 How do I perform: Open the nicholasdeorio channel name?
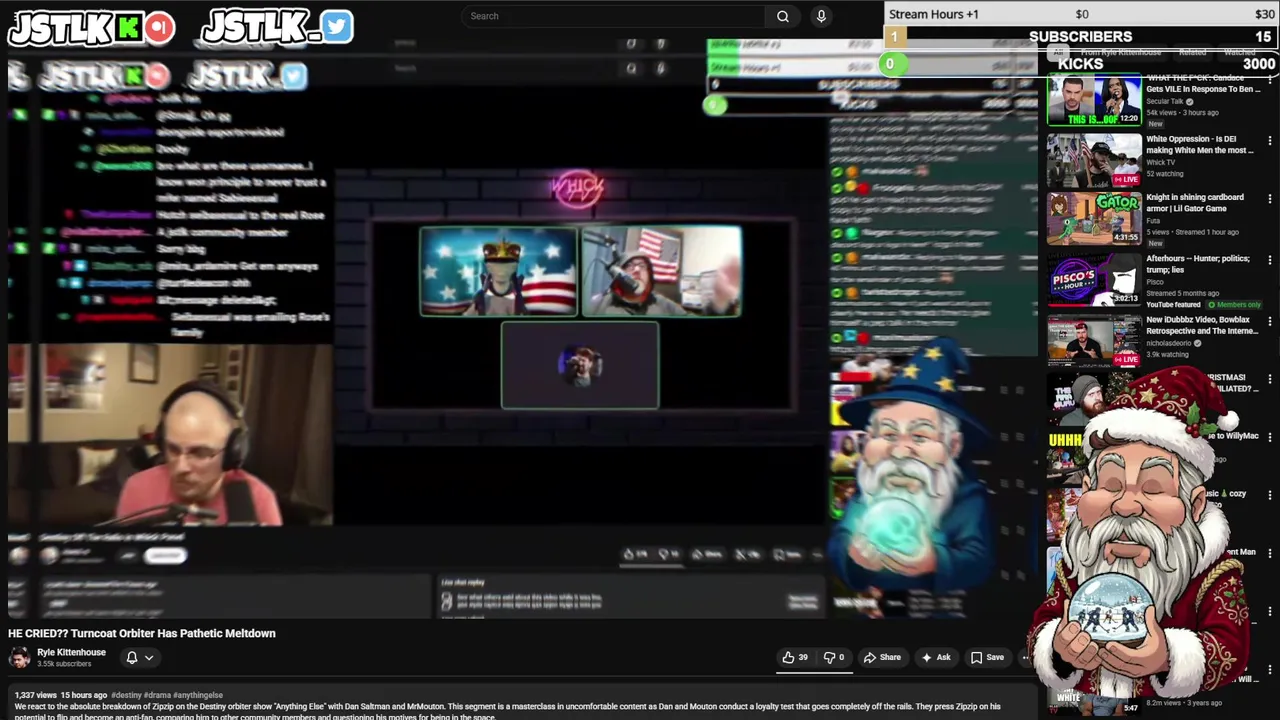pyautogui.click(x=1169, y=343)
